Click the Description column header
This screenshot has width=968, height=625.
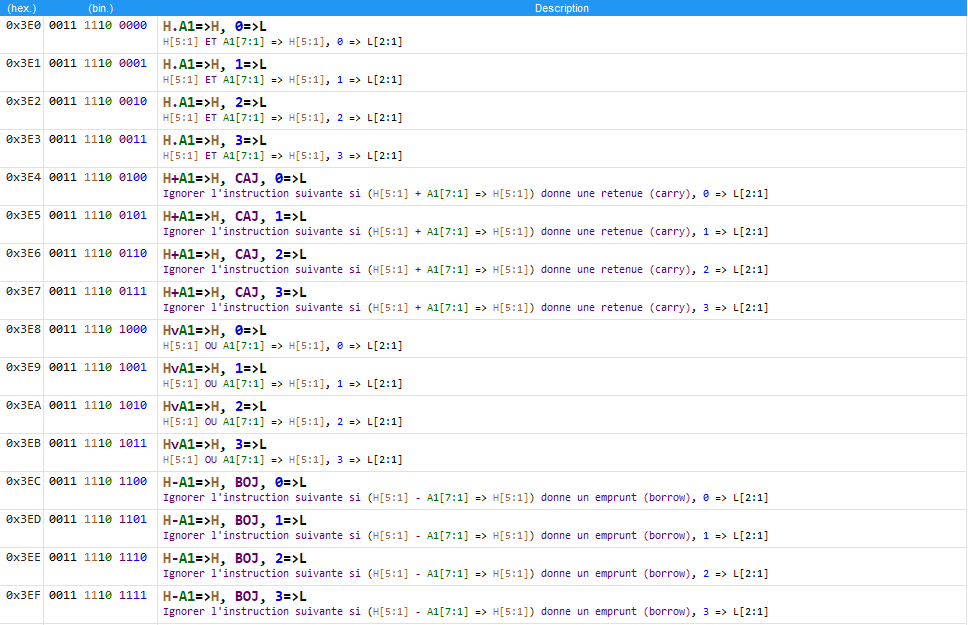(x=561, y=8)
